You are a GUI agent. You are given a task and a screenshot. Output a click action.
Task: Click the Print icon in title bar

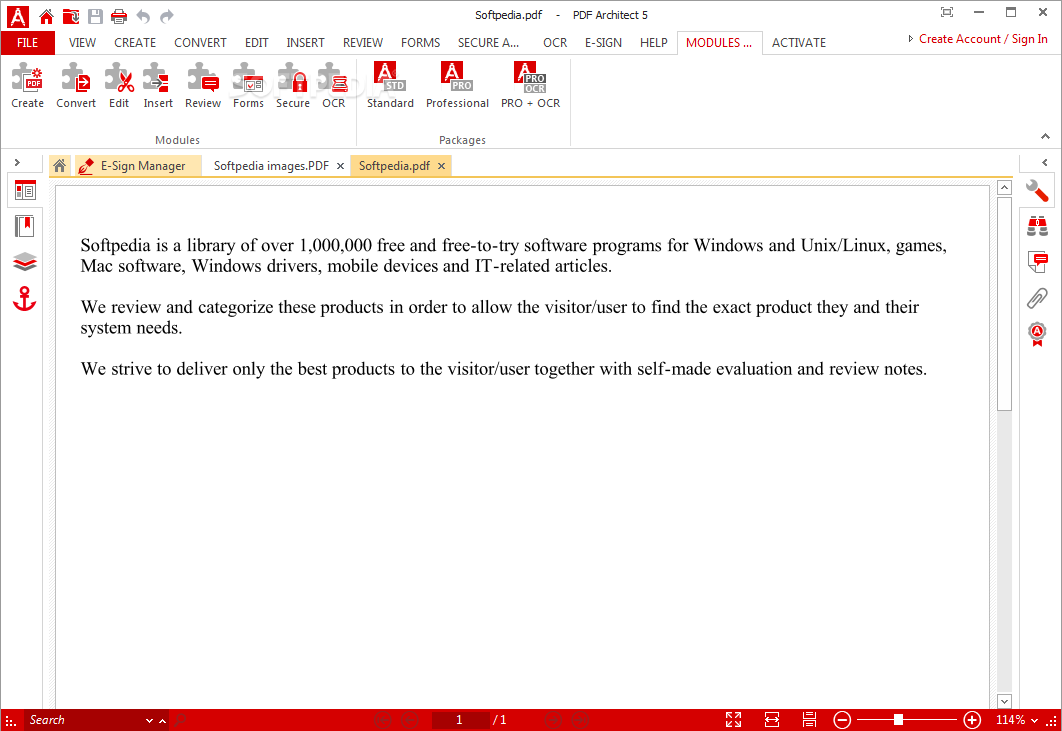pos(119,16)
